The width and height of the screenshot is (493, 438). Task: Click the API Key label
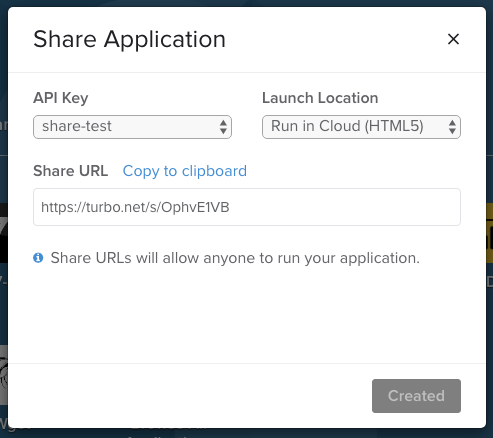point(61,98)
